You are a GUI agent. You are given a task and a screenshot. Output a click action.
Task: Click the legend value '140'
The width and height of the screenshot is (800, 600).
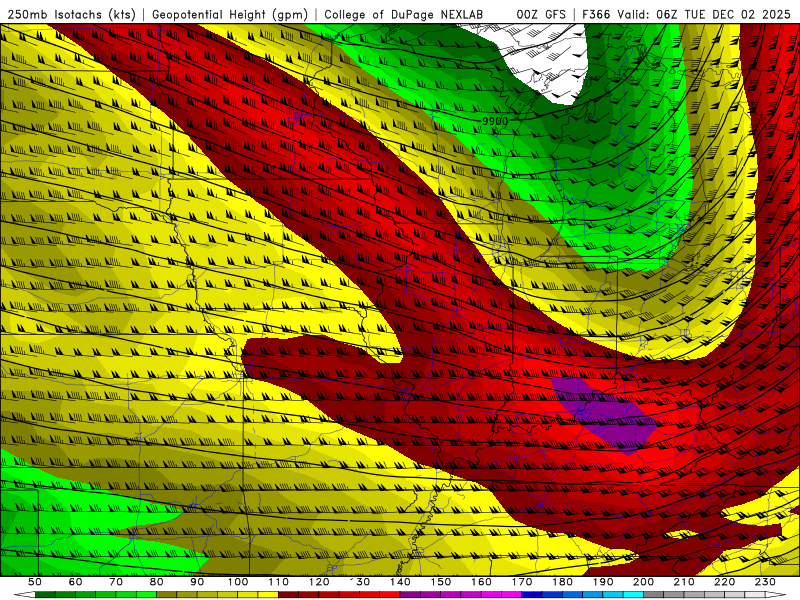point(400,582)
